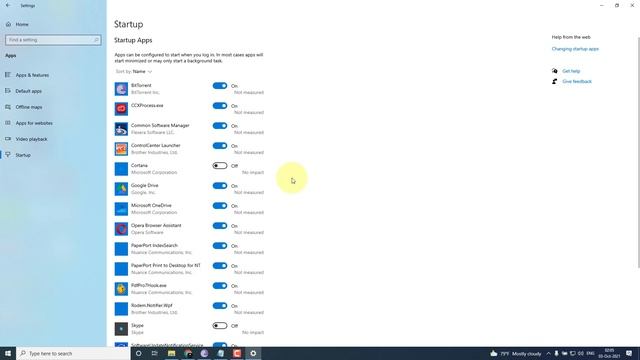Disable Microsoft OneDrive startup toggle

[x=220, y=206]
